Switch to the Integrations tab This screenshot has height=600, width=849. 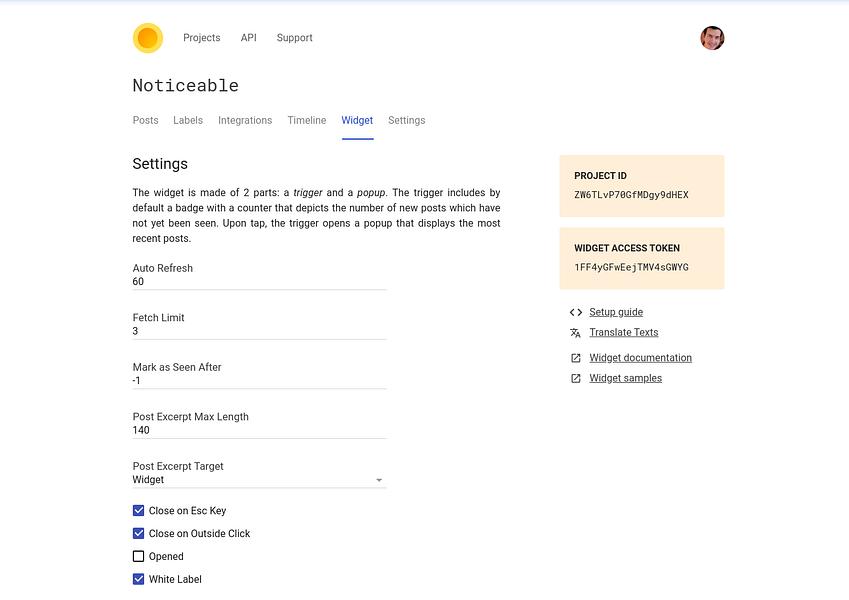245,120
